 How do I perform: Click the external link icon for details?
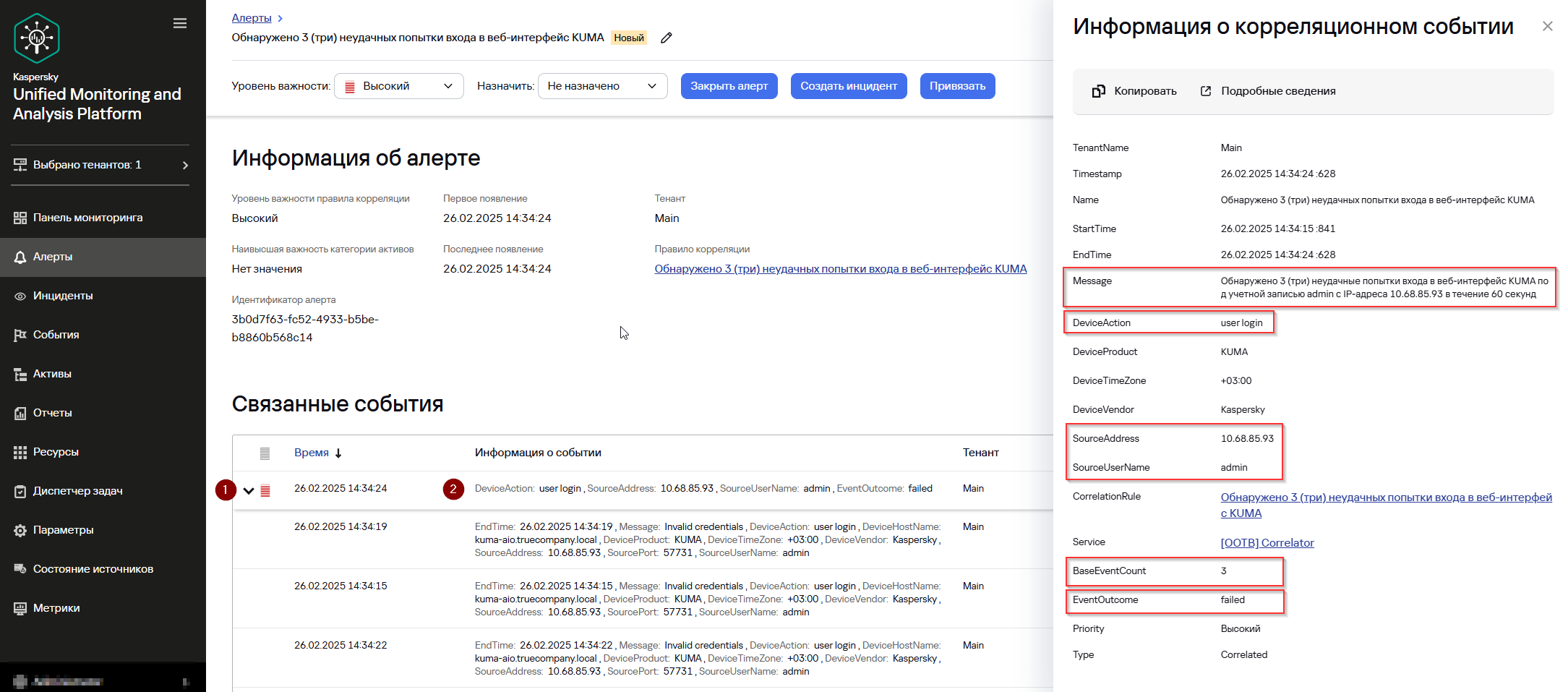point(1206,91)
